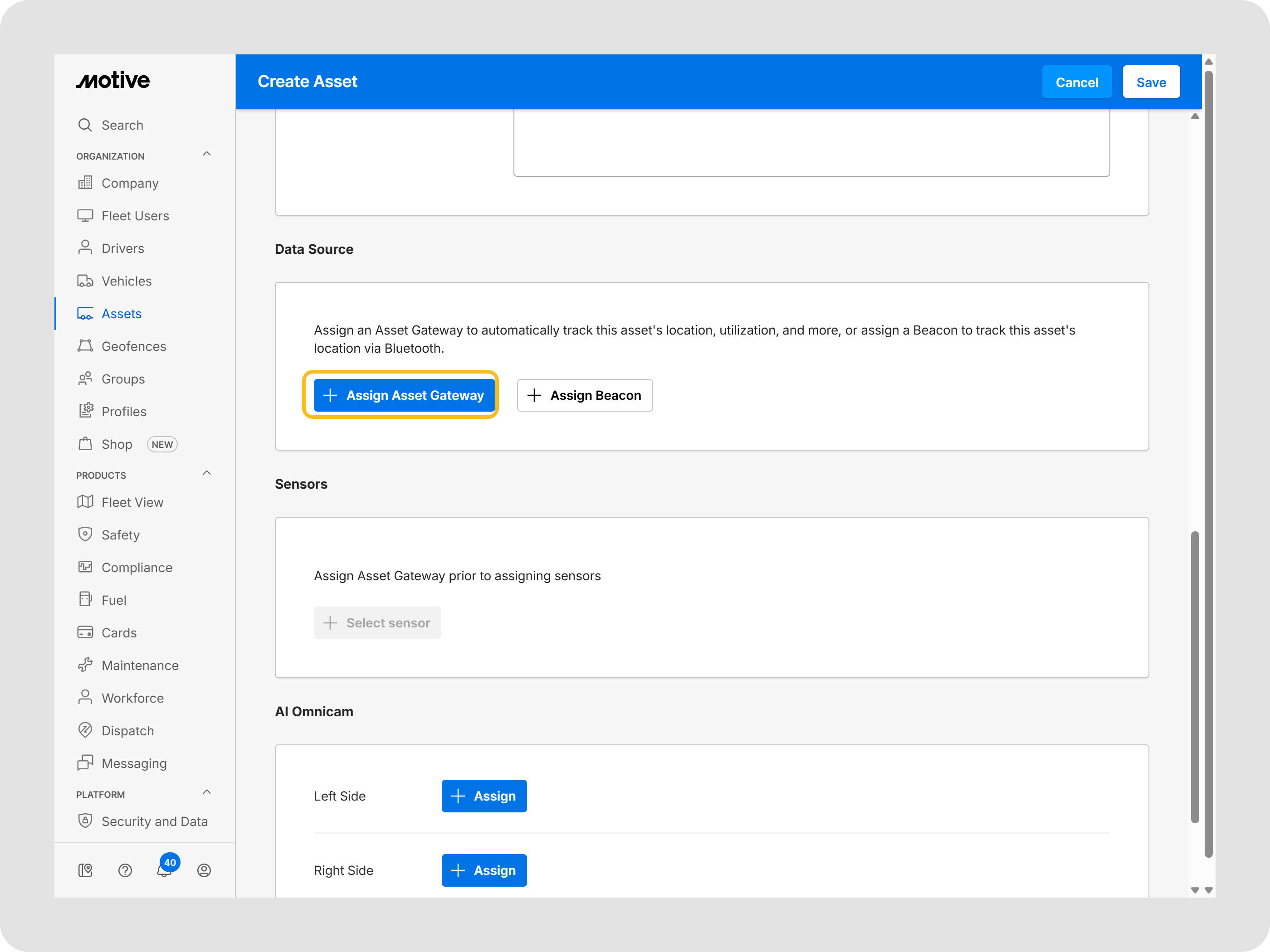Screen dimensions: 1270x952
Task: Click the Safety shield icon
Action: tap(85, 534)
